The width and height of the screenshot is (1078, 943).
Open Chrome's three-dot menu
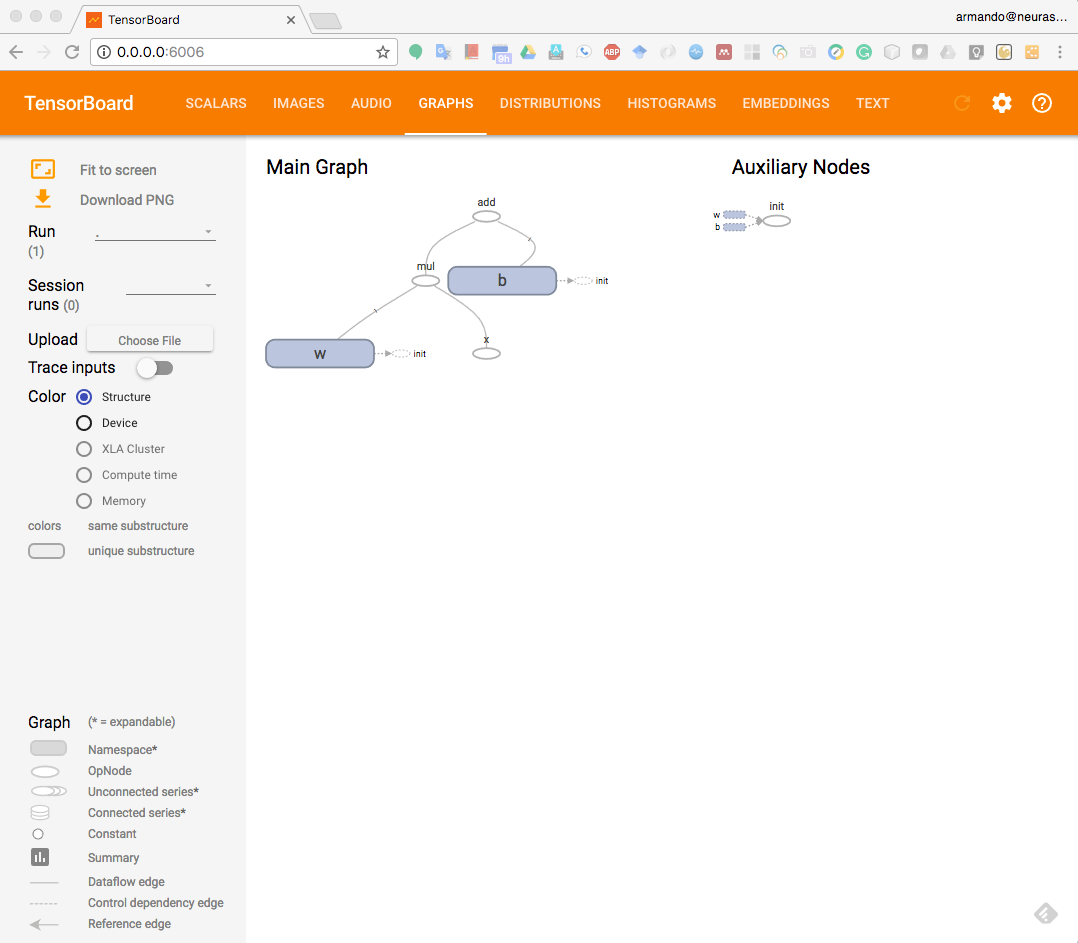[x=1060, y=52]
